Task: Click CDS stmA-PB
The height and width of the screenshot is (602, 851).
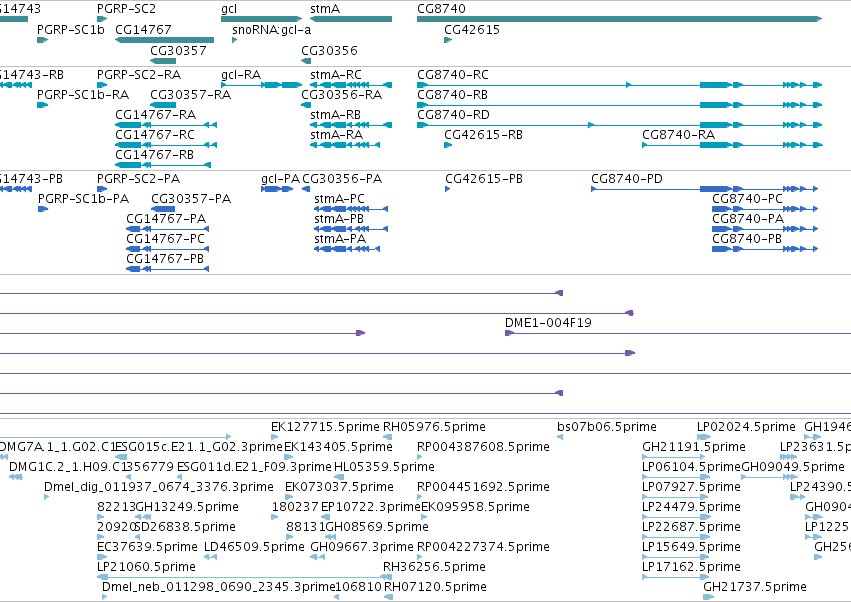Action: click(351, 229)
